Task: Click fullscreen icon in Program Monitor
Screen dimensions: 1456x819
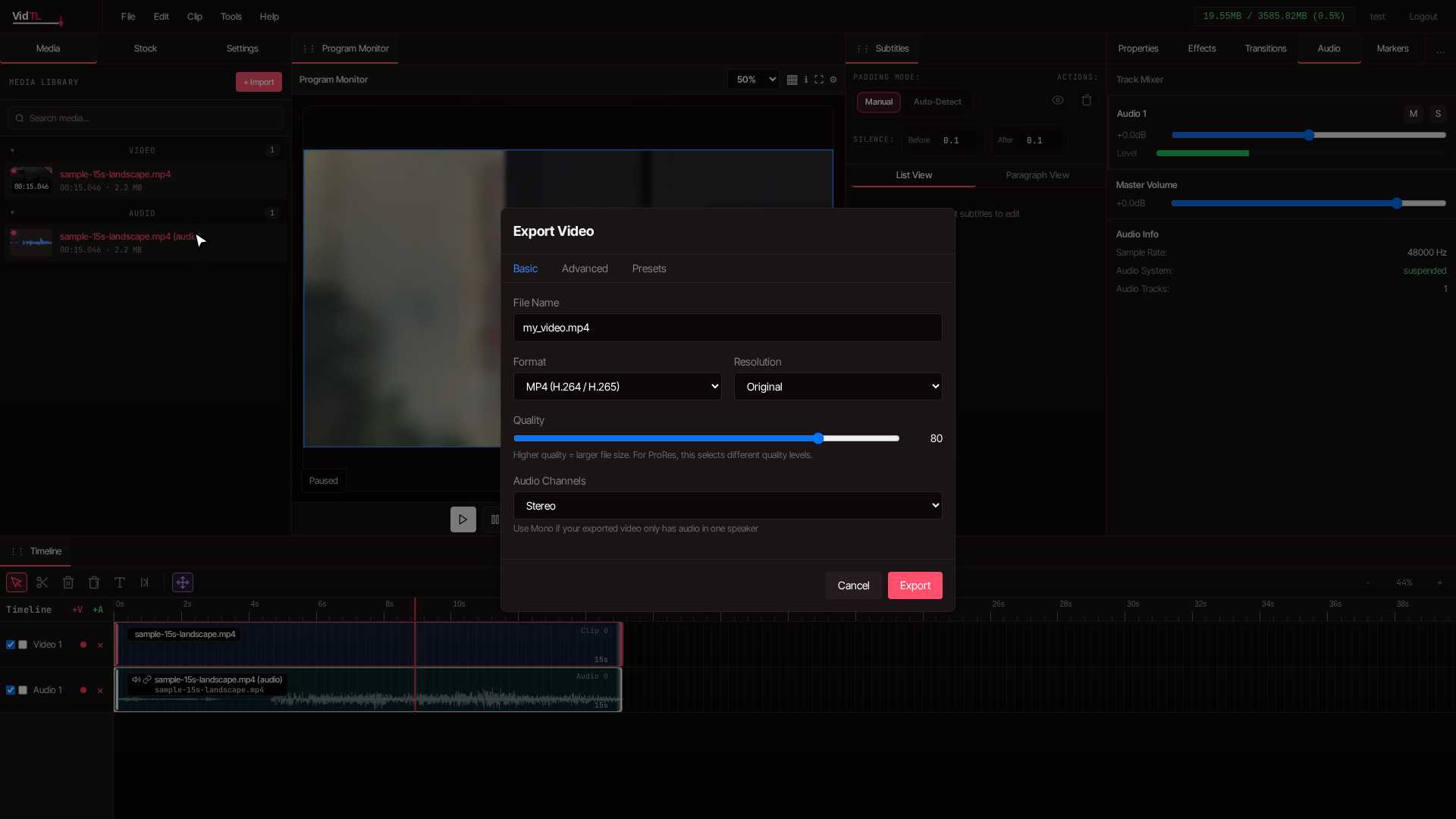Action: 819,80
